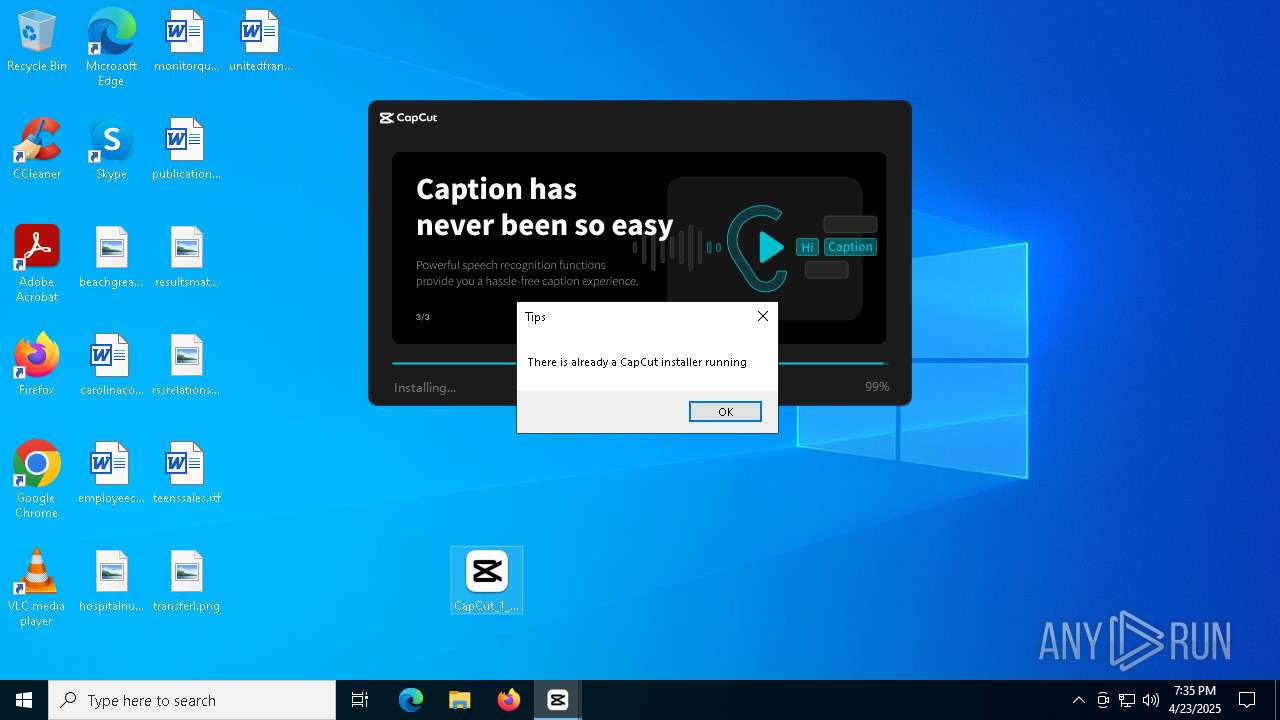
Task: Select the CCleaner desktop shortcut
Action: pos(37,150)
